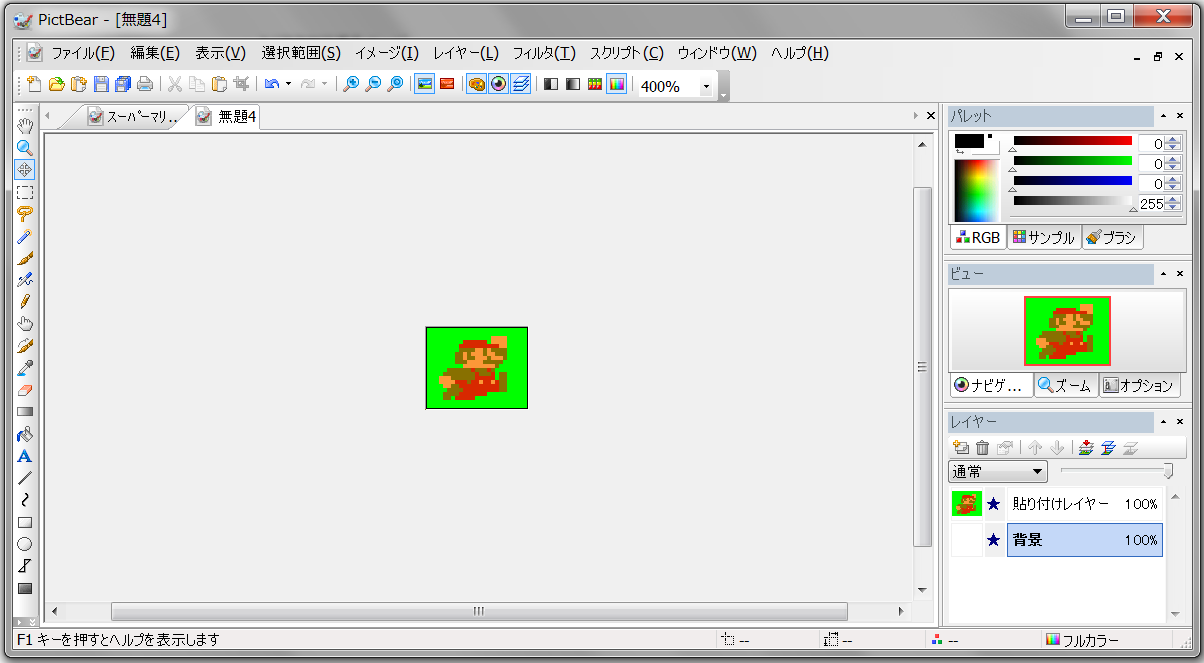
Task: Select the Hand pan tool
Action: (x=25, y=126)
